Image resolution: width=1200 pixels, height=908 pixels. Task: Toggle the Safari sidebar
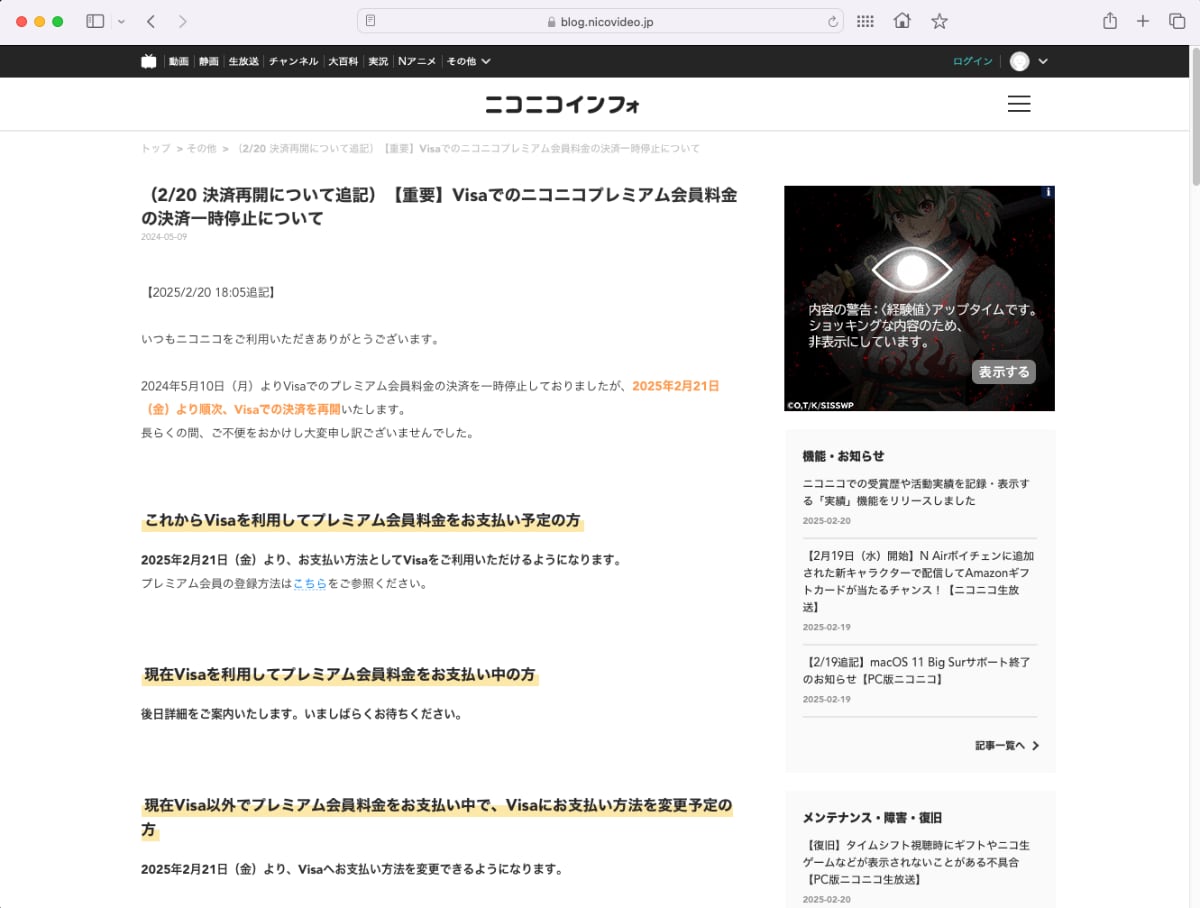[x=95, y=21]
